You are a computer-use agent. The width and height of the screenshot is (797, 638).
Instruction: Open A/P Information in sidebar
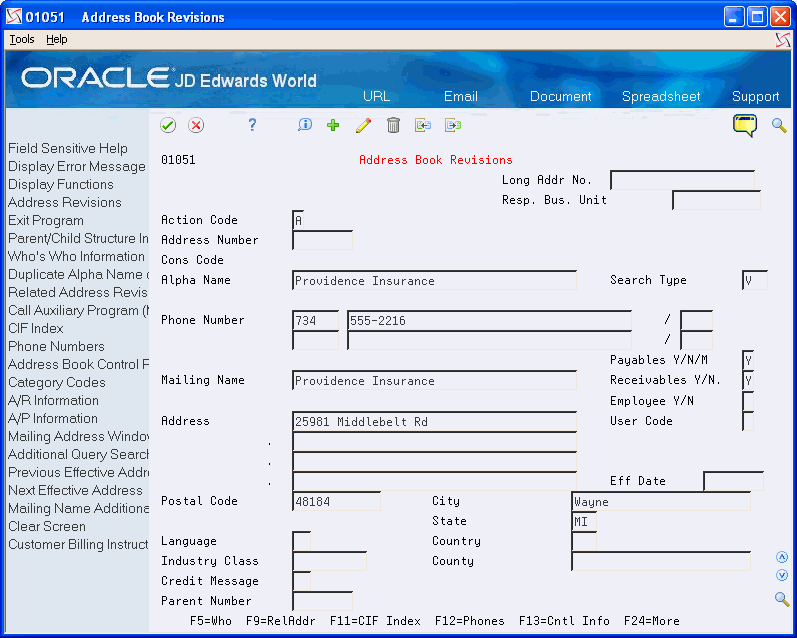pos(52,418)
